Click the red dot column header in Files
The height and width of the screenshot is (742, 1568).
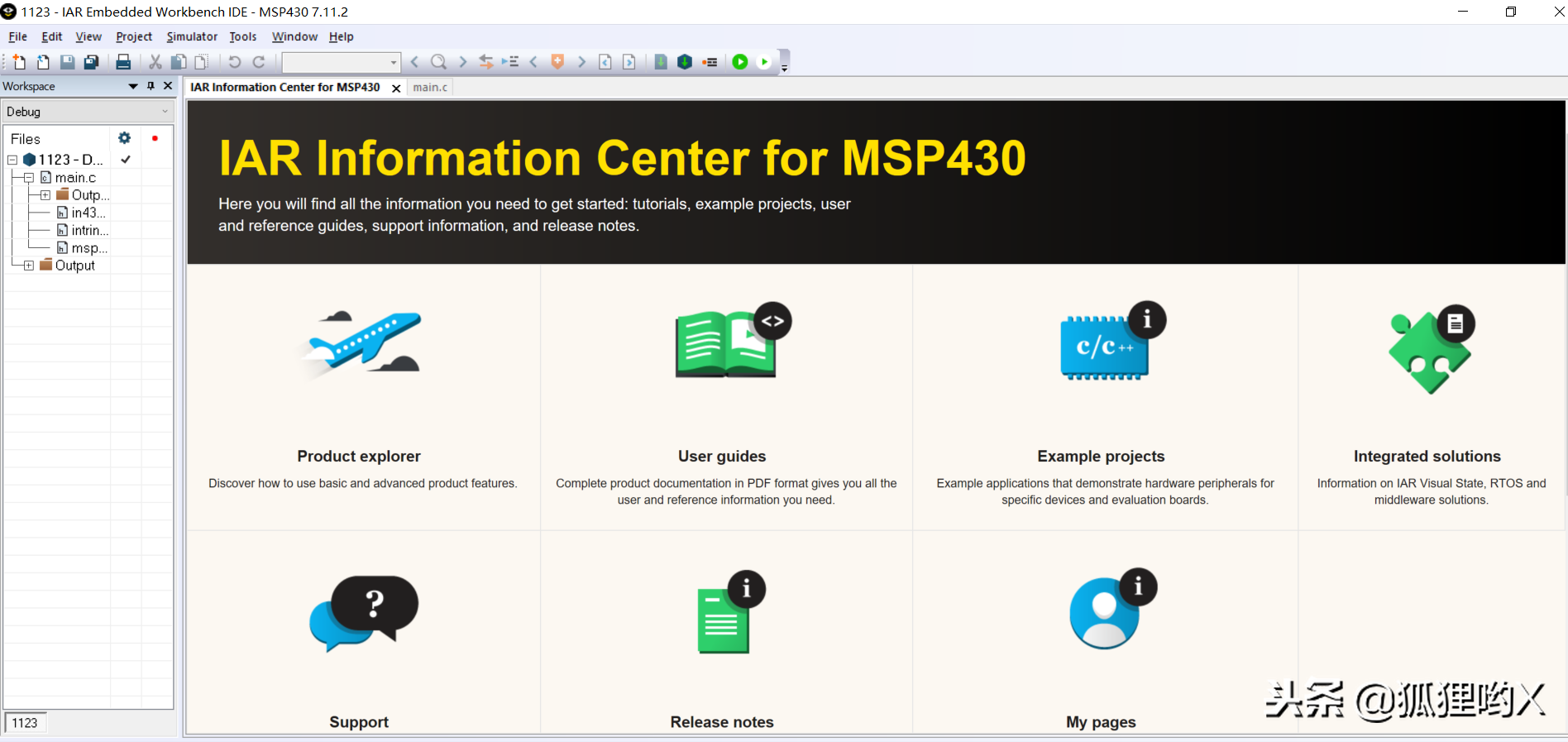pyautogui.click(x=155, y=138)
